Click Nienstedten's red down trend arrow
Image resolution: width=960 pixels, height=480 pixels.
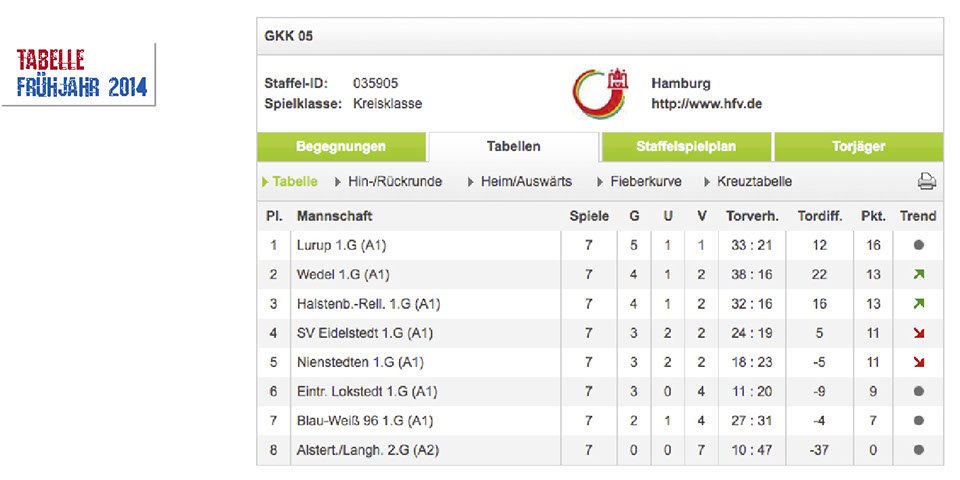918,362
